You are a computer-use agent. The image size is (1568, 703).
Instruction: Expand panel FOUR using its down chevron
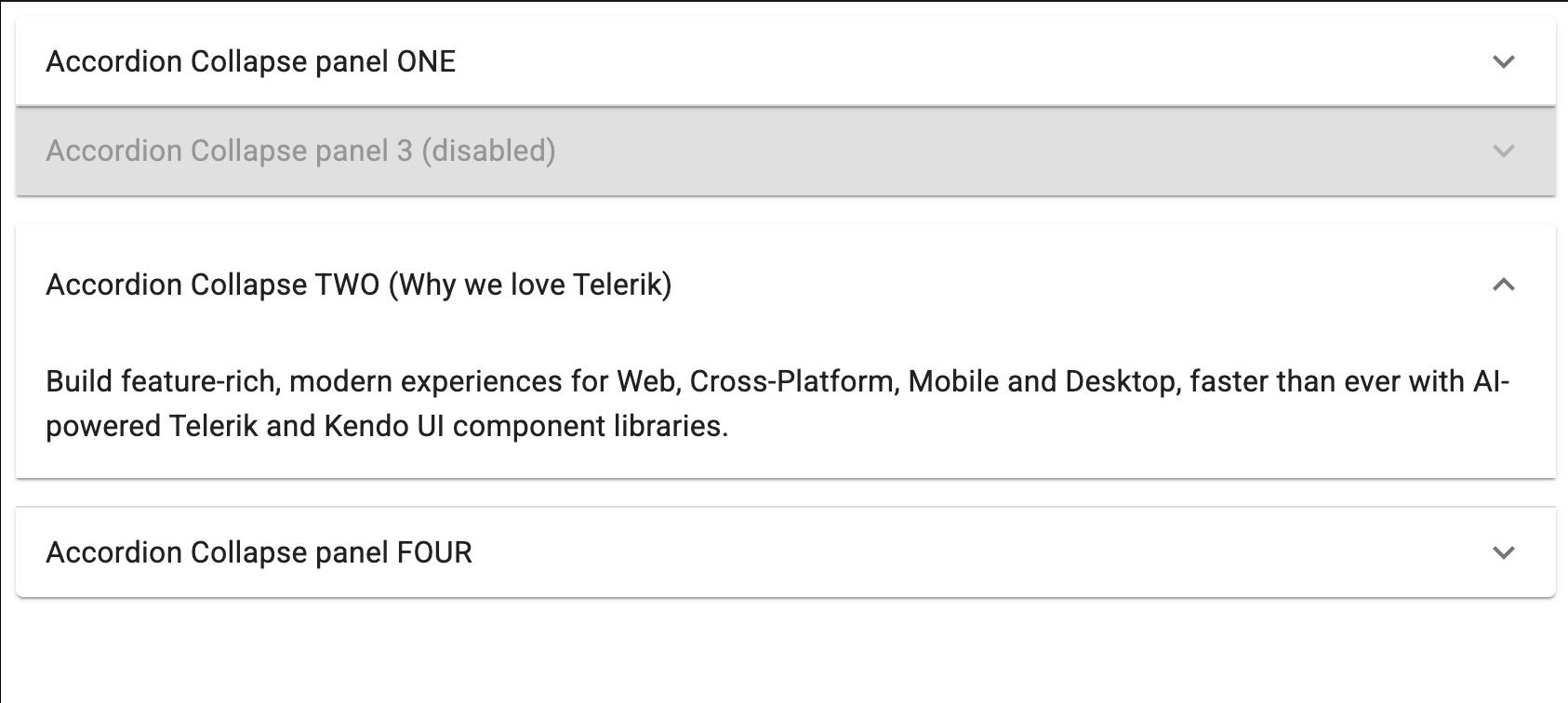1503,552
